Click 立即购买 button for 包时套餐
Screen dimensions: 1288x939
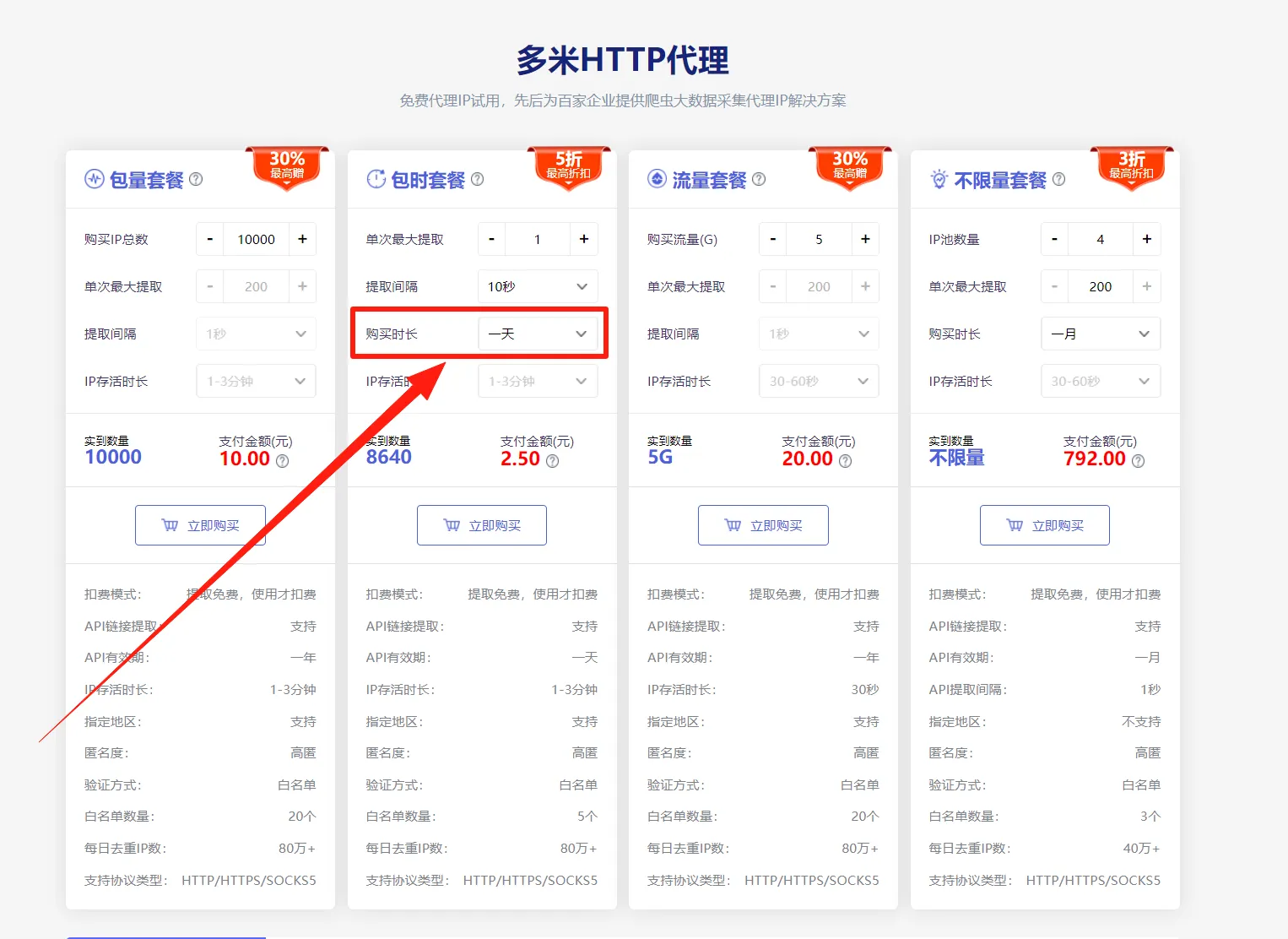pos(482,525)
